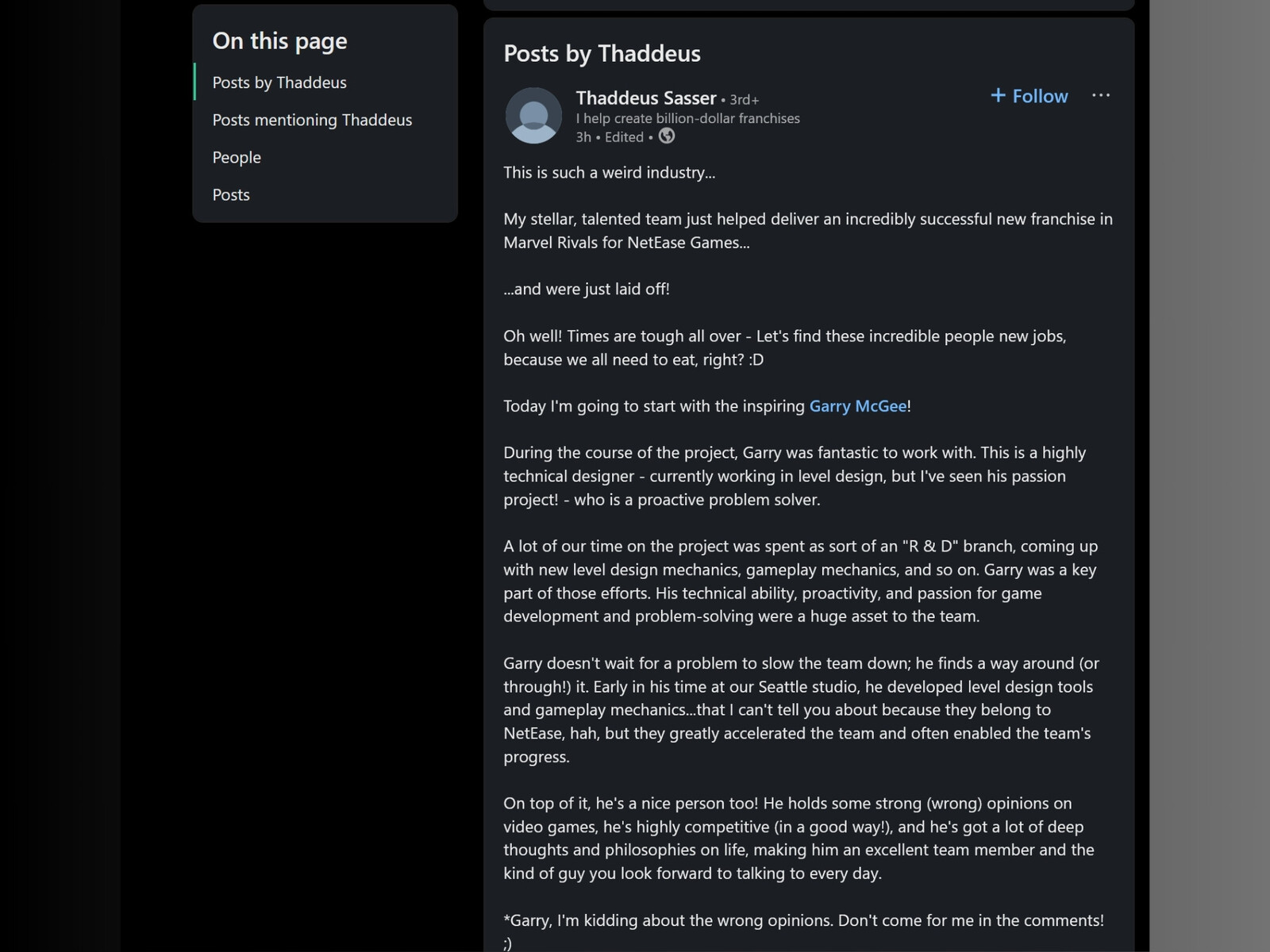
Task: Open the Garry McGee profile link
Action: tap(857, 406)
